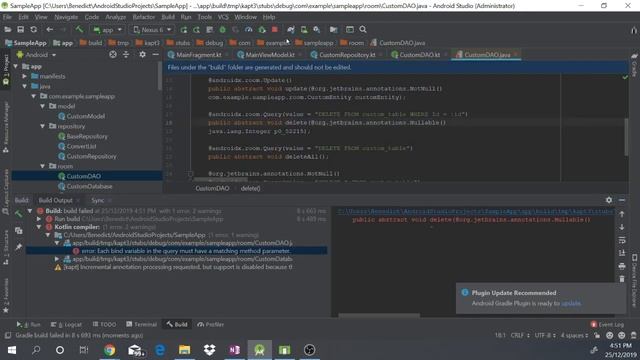Click the Run app icon in toolbar
This screenshot has height=360, width=640.
(183, 29)
